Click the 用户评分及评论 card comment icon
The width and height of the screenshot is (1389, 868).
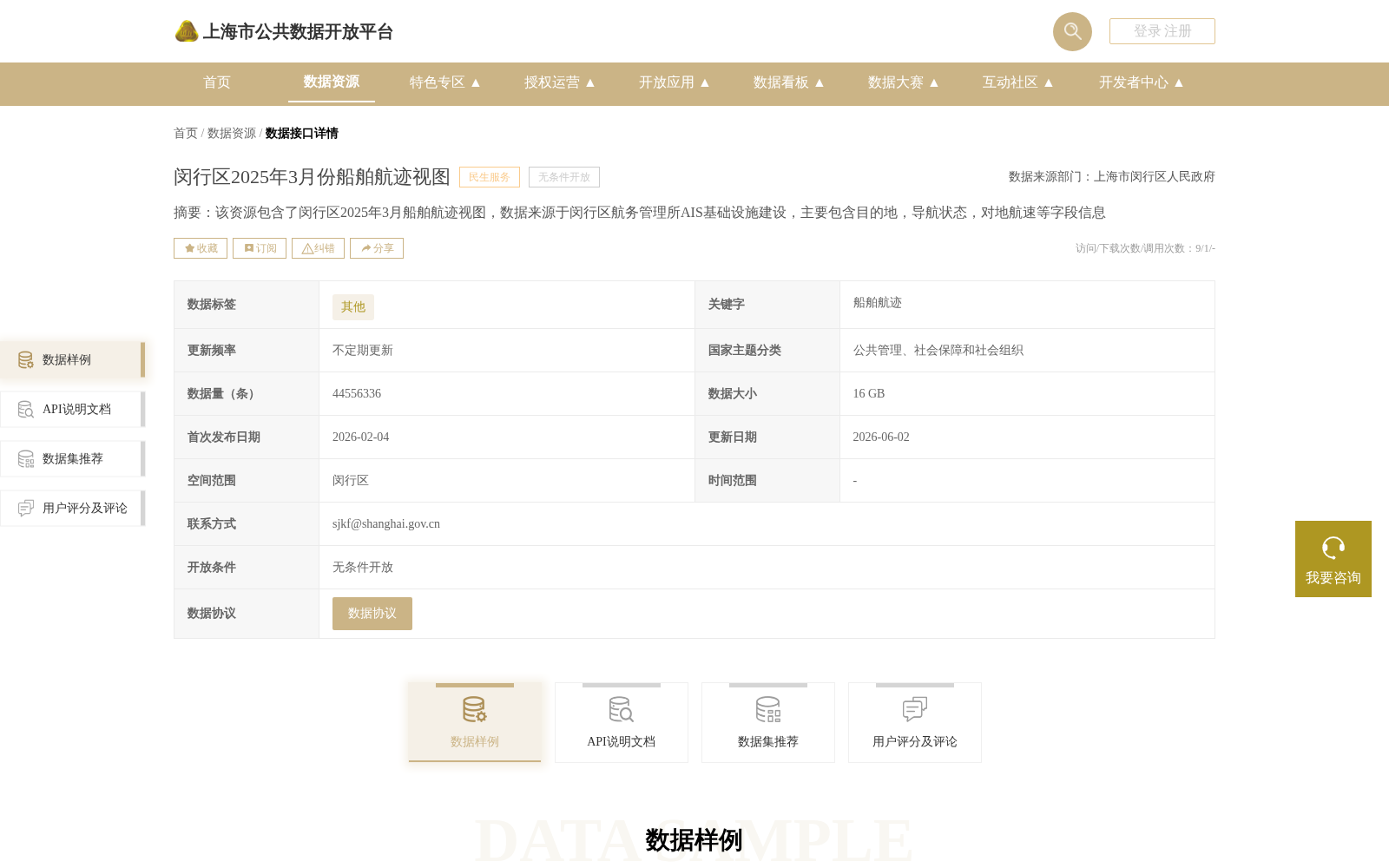click(915, 710)
